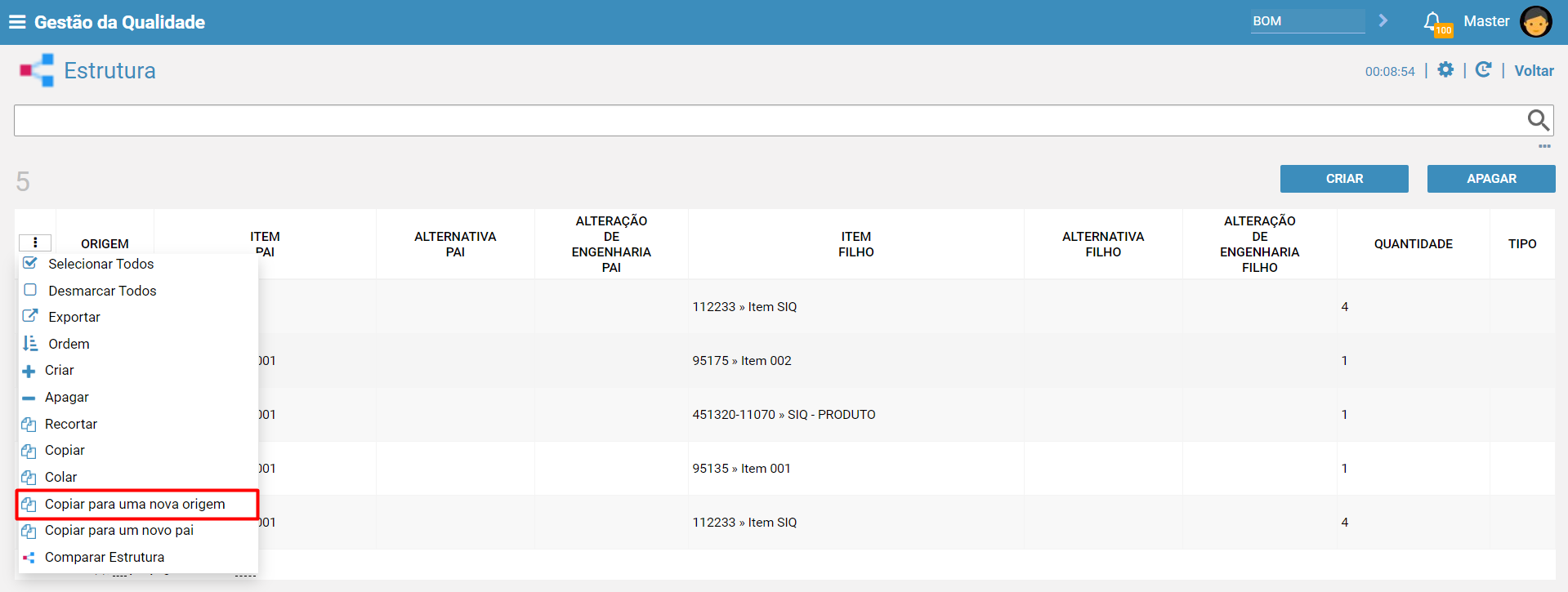Select Copiar in the context menu
Image resolution: width=1568 pixels, height=592 pixels.
coord(65,450)
